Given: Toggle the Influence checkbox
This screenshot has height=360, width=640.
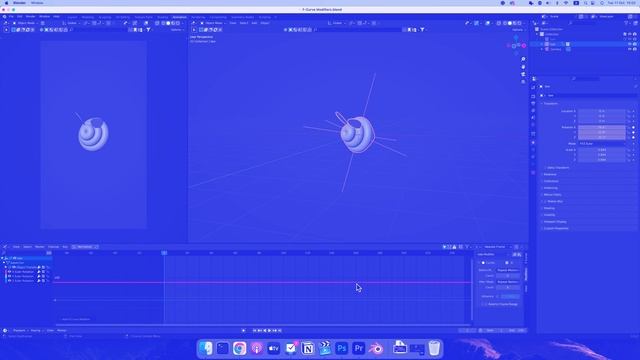Looking at the screenshot, I should 498,297.
